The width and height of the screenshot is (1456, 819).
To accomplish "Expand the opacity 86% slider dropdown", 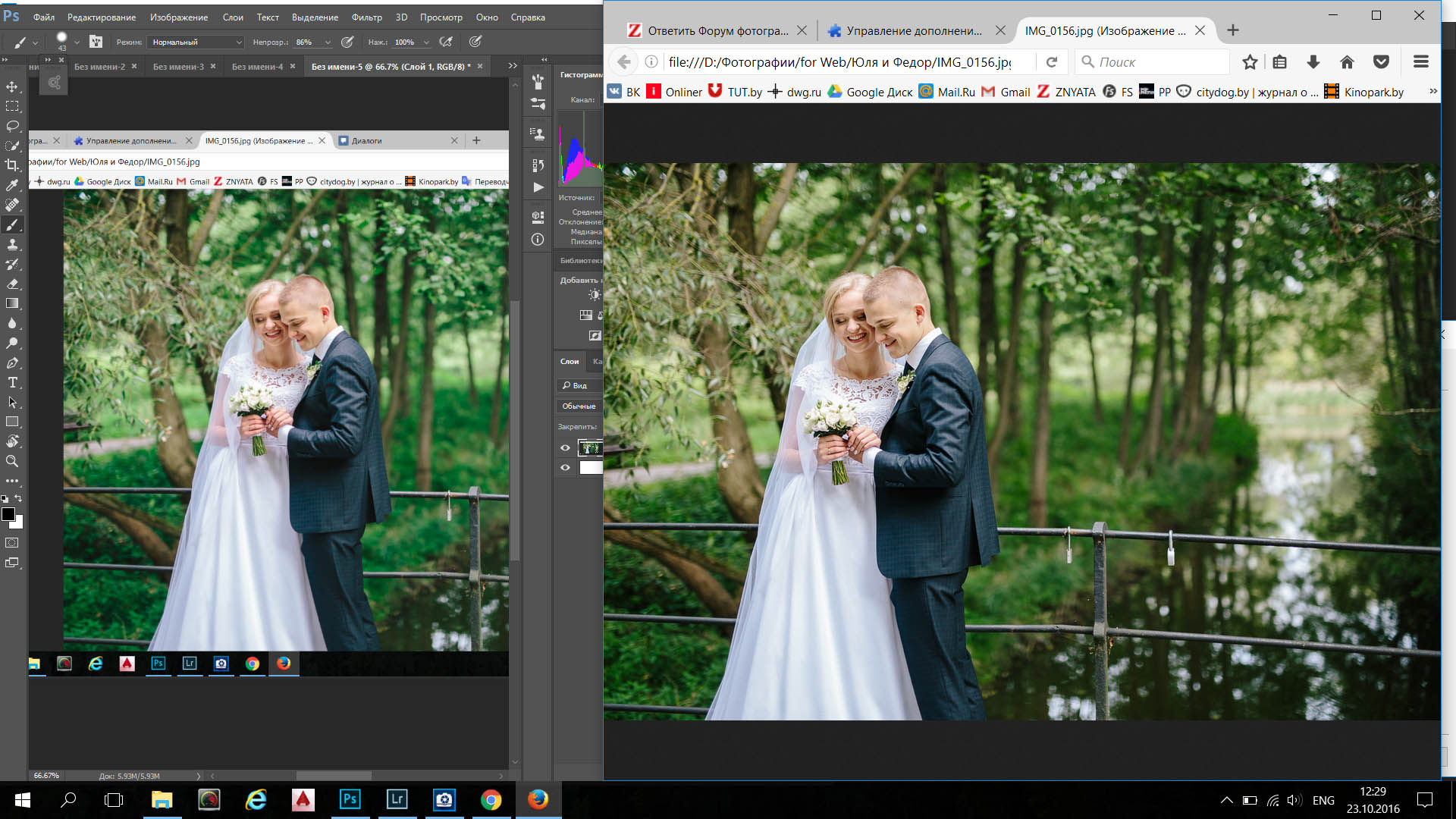I will coord(328,42).
